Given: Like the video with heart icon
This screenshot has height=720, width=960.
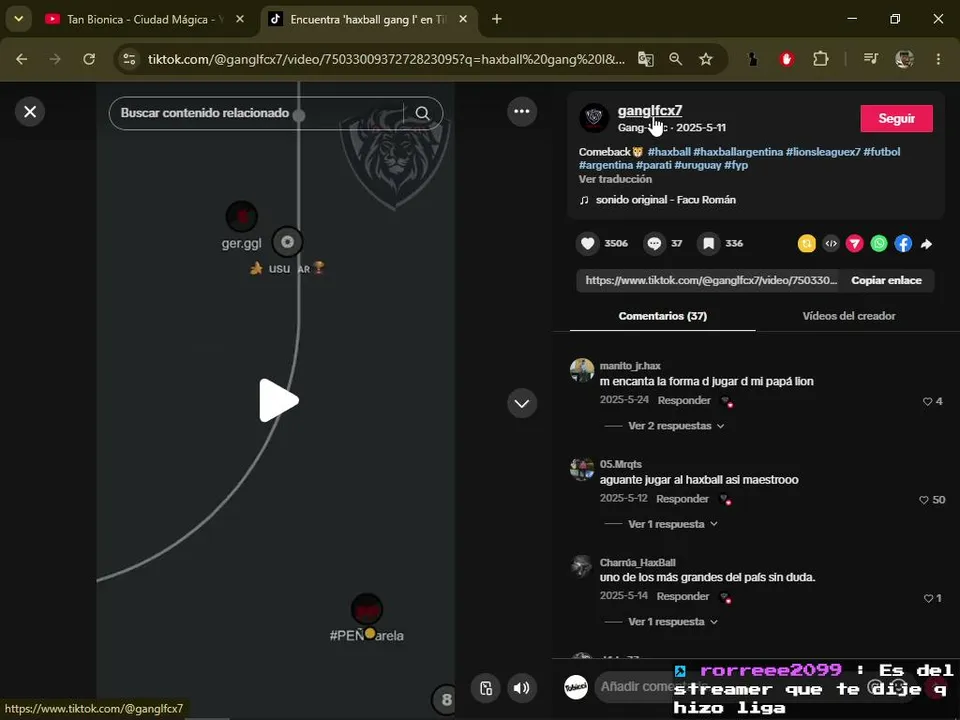Looking at the screenshot, I should [587, 244].
